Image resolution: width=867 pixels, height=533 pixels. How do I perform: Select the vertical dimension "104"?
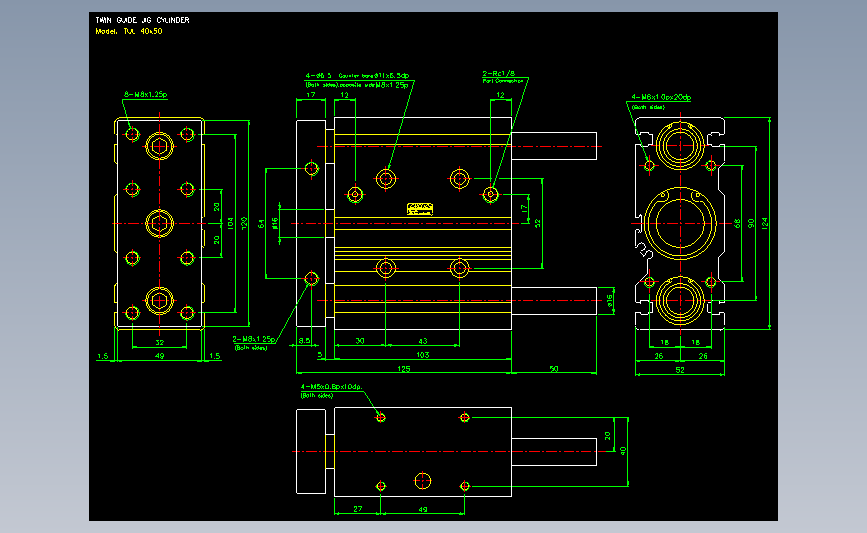(x=230, y=223)
